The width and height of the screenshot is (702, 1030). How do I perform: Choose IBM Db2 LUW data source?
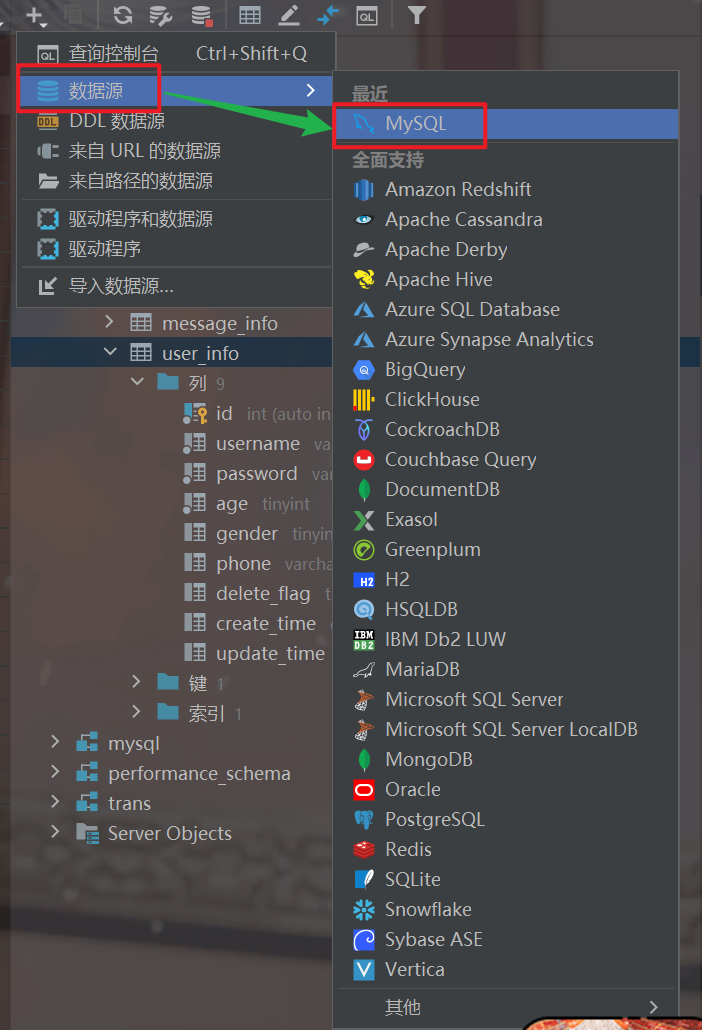(506, 640)
